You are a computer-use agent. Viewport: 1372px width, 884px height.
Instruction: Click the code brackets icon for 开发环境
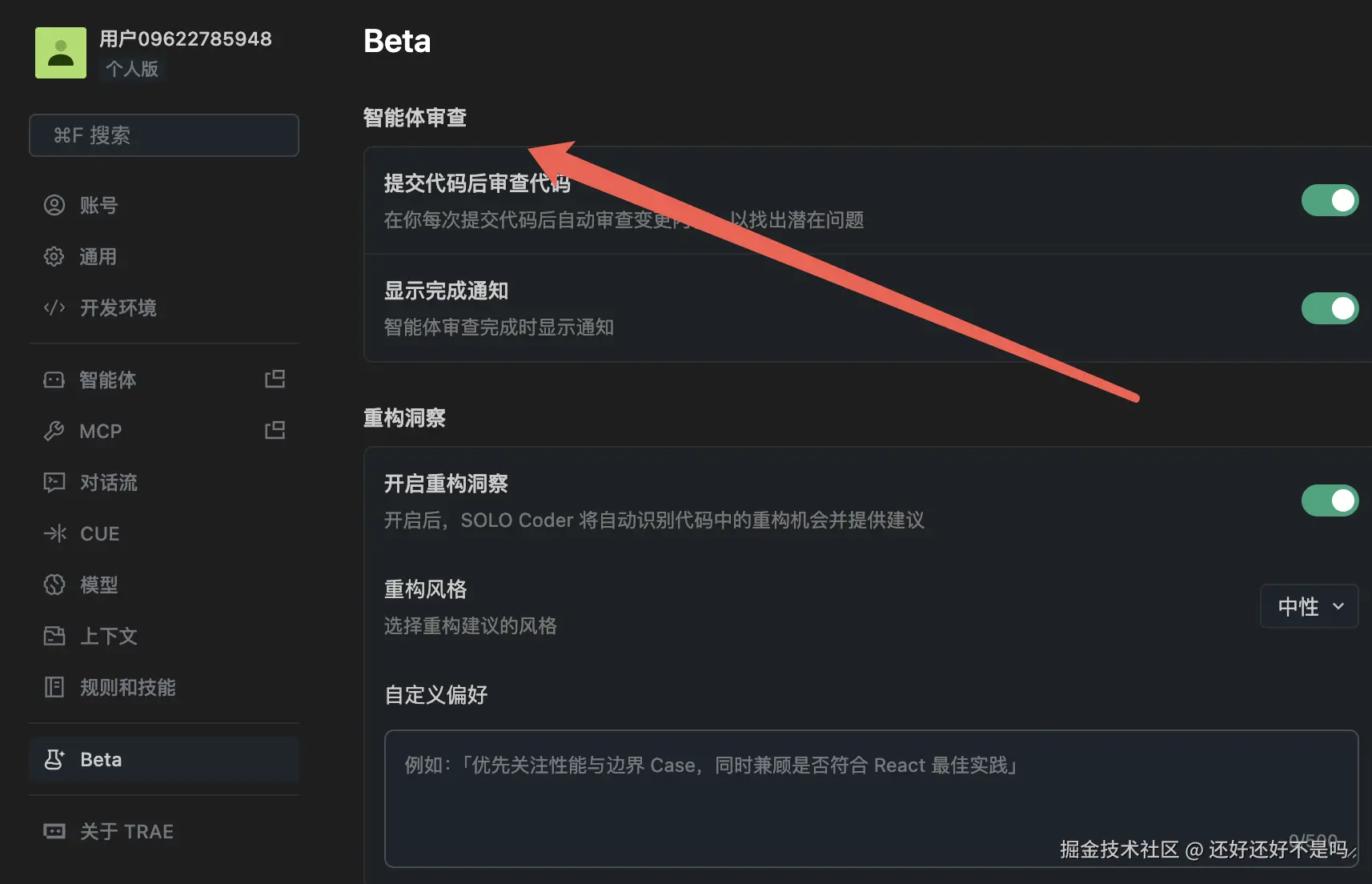coord(54,308)
